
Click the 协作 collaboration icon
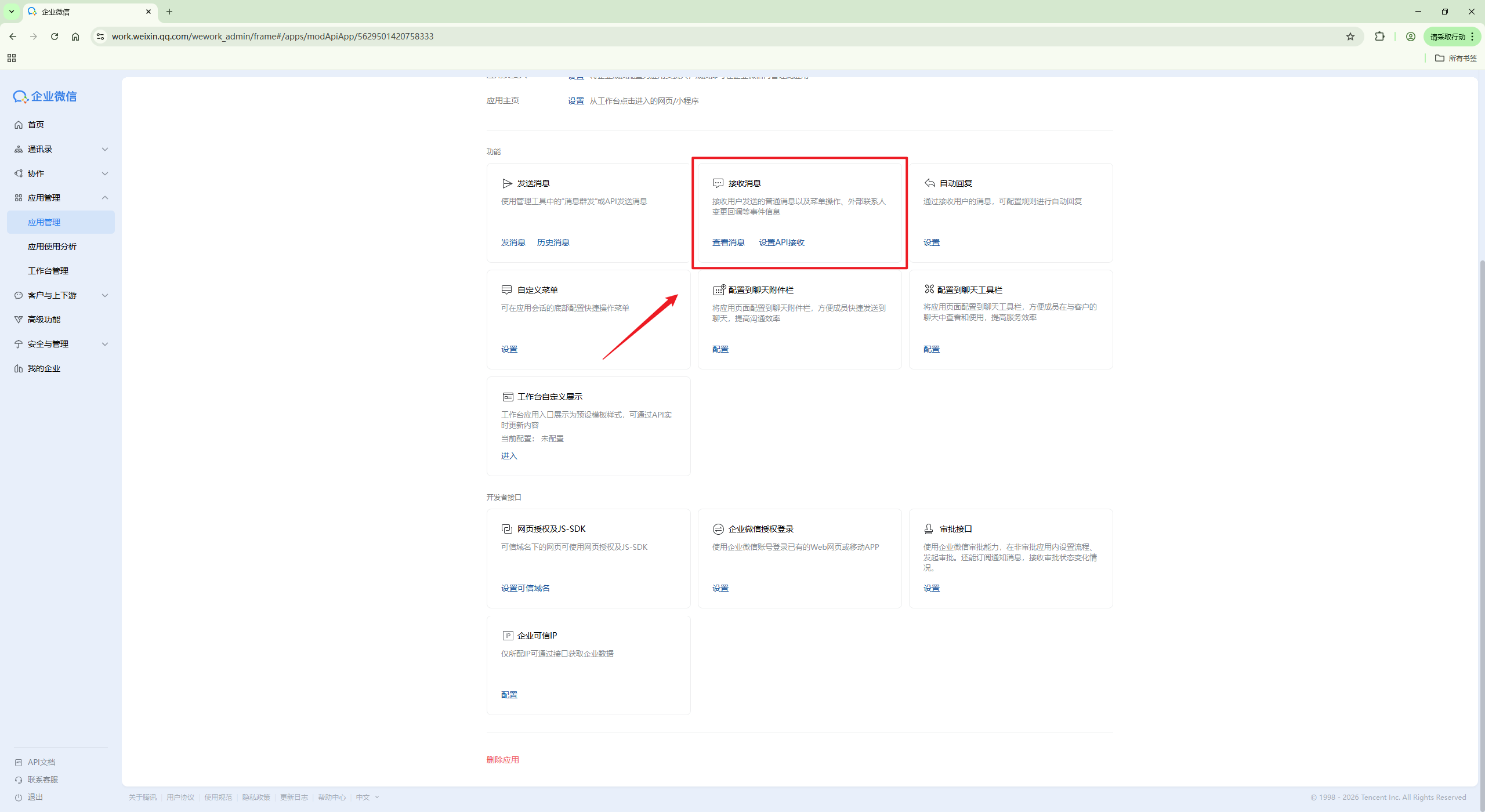click(x=19, y=173)
